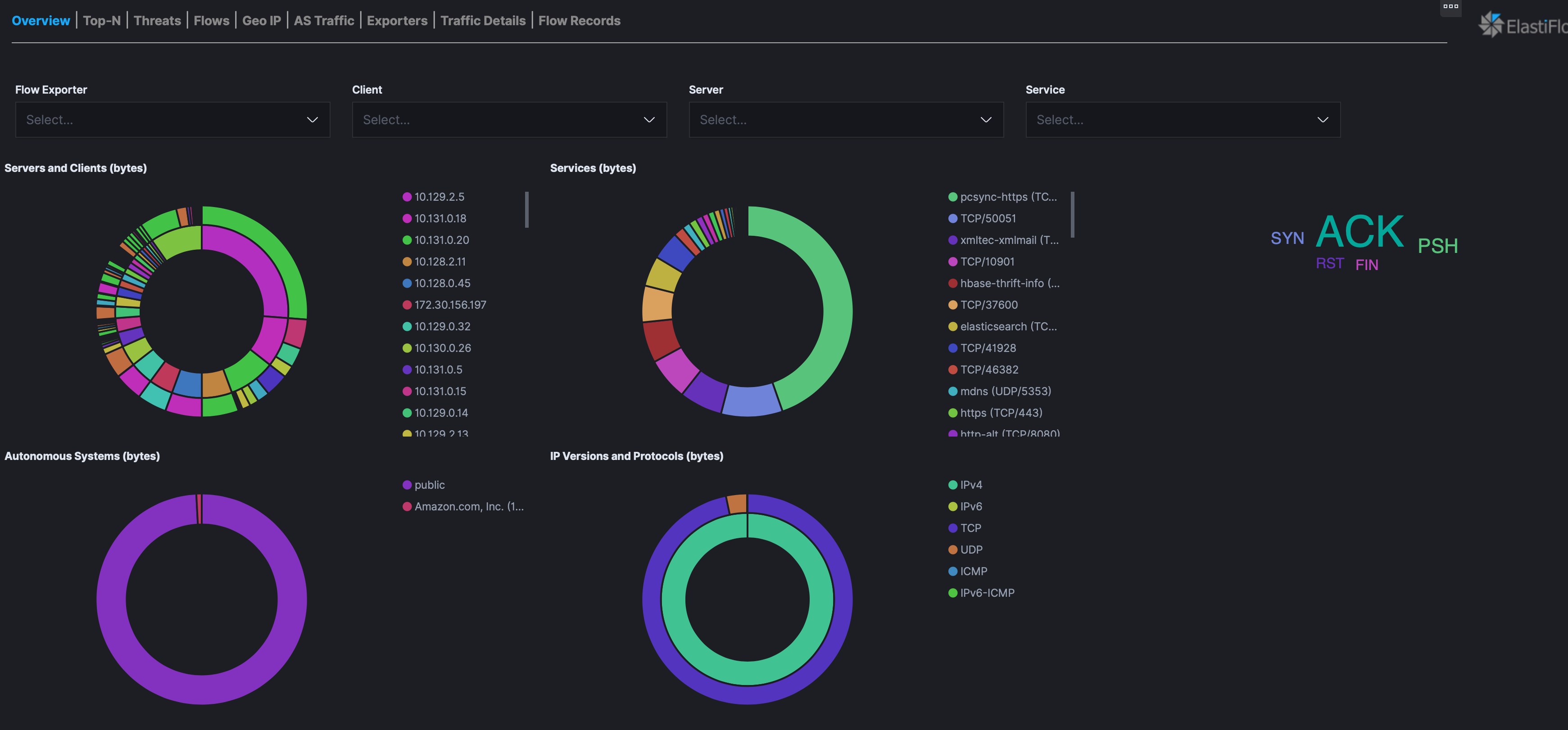The height and width of the screenshot is (730, 1568).
Task: Click the TCP/50051 legend color dot
Action: click(952, 218)
